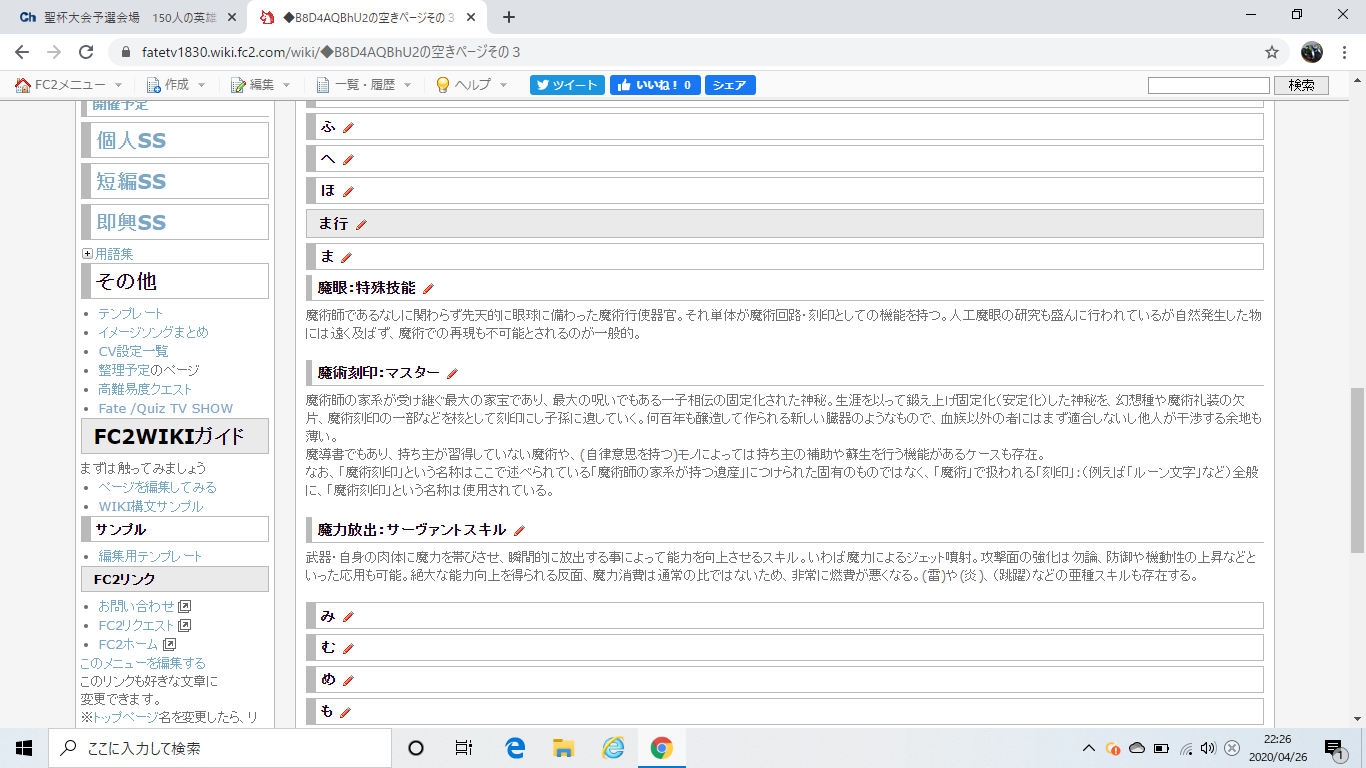
Task: Click the external link icon beside お問い合わせ
Action: [x=185, y=606]
